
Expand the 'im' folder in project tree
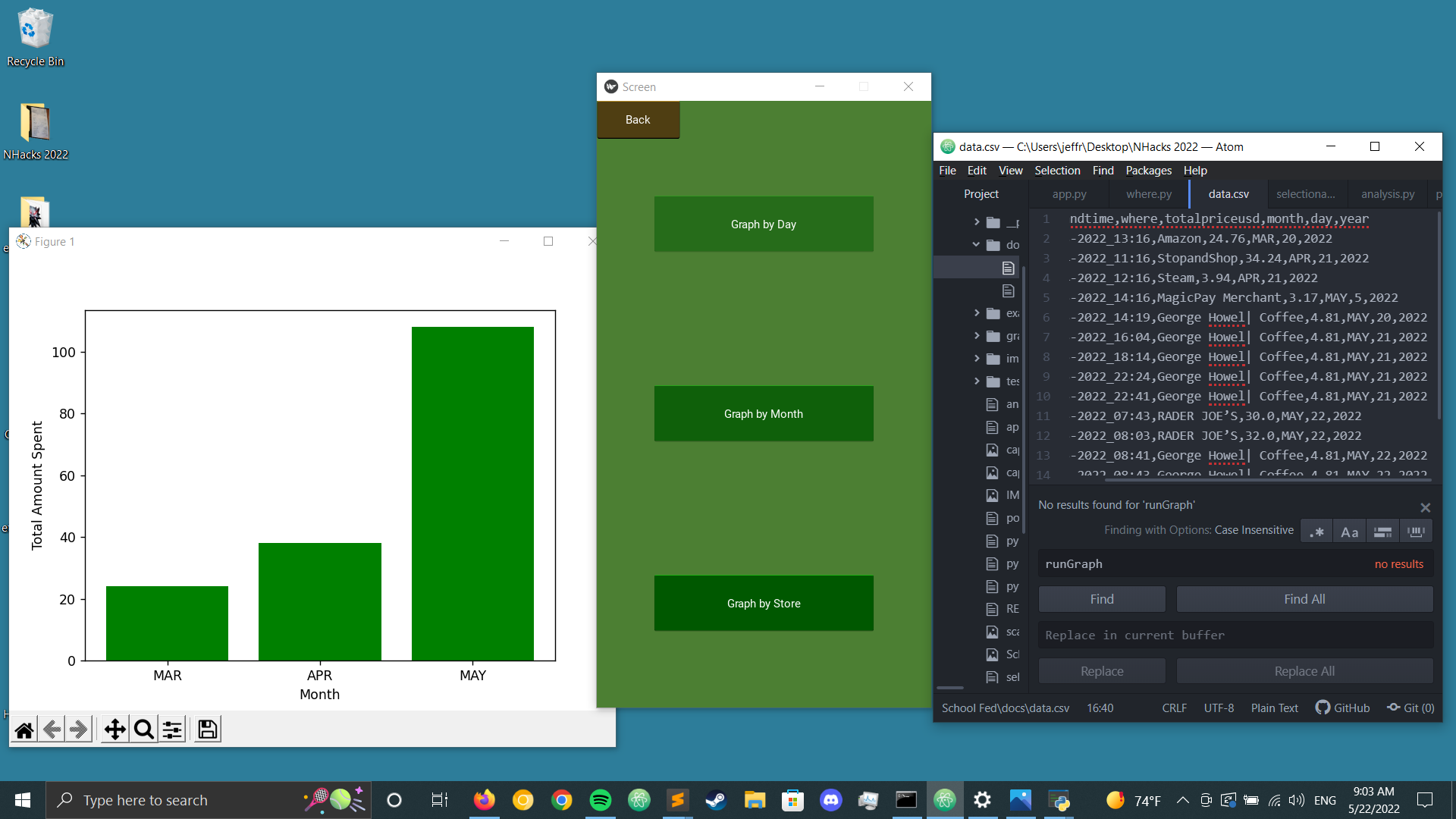(976, 358)
